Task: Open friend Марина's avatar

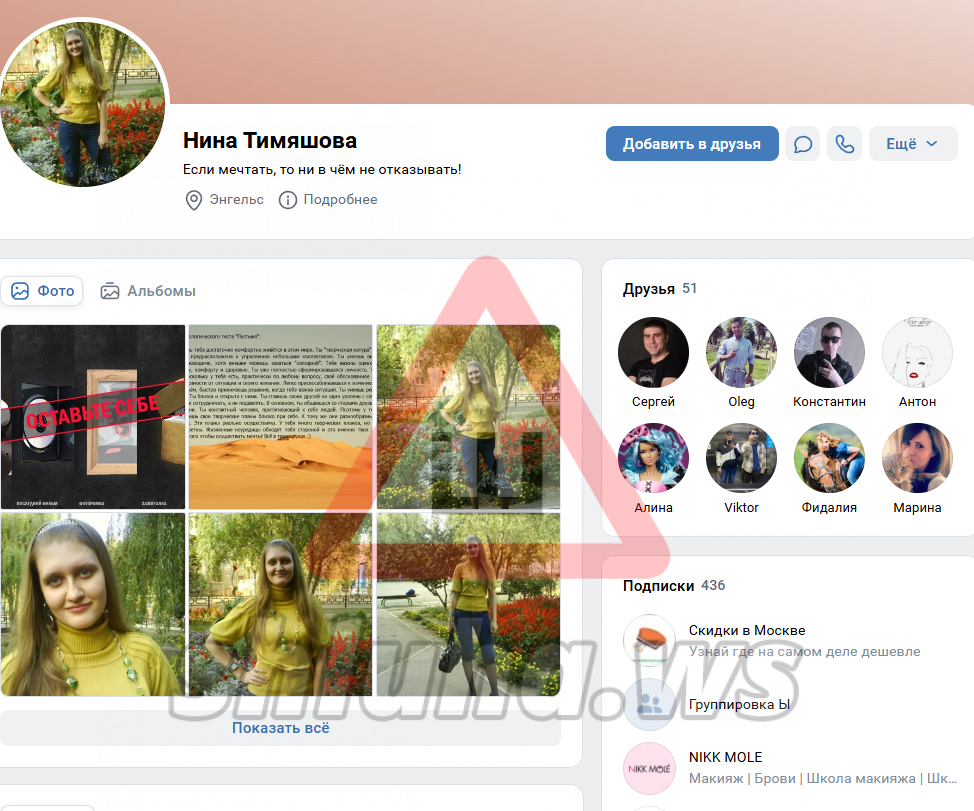Action: (x=917, y=458)
